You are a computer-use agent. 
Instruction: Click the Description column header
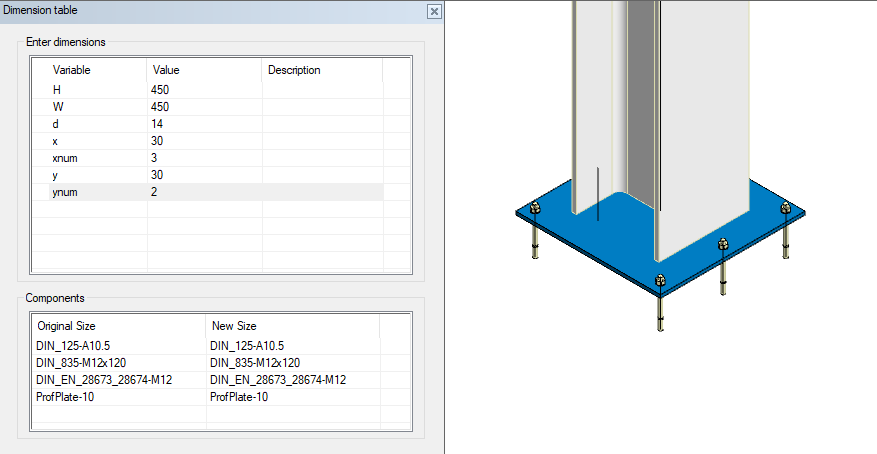(294, 70)
